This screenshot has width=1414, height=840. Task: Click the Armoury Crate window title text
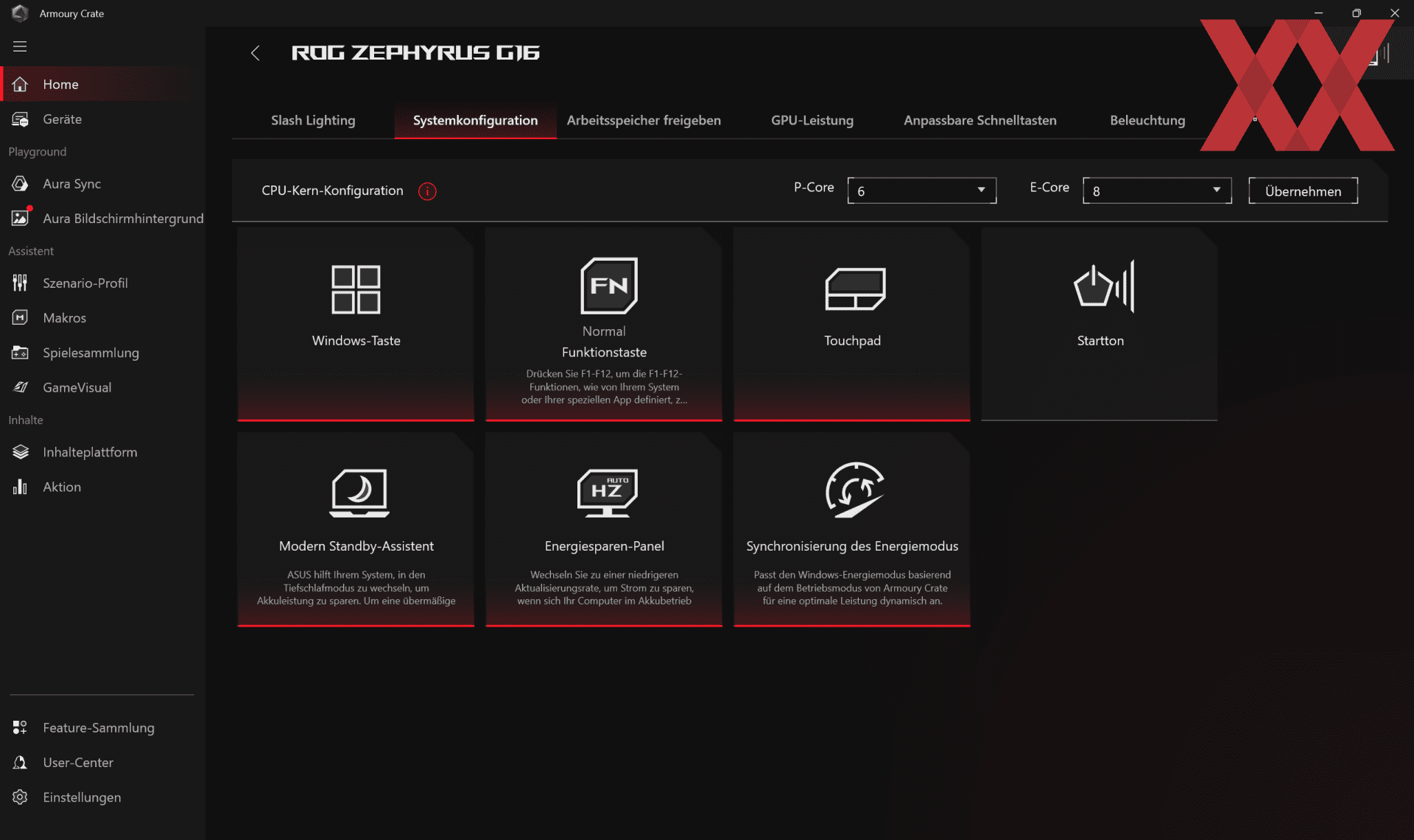coord(71,13)
